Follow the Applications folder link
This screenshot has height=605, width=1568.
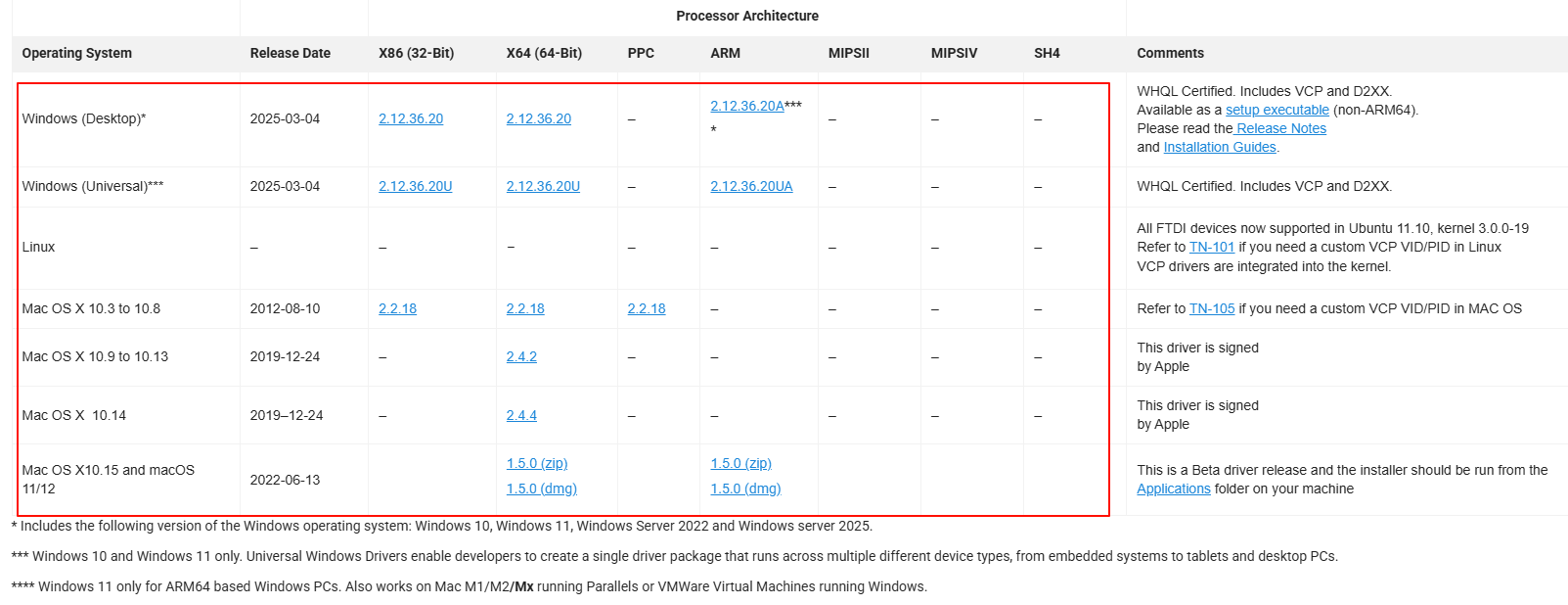pyautogui.click(x=1173, y=489)
